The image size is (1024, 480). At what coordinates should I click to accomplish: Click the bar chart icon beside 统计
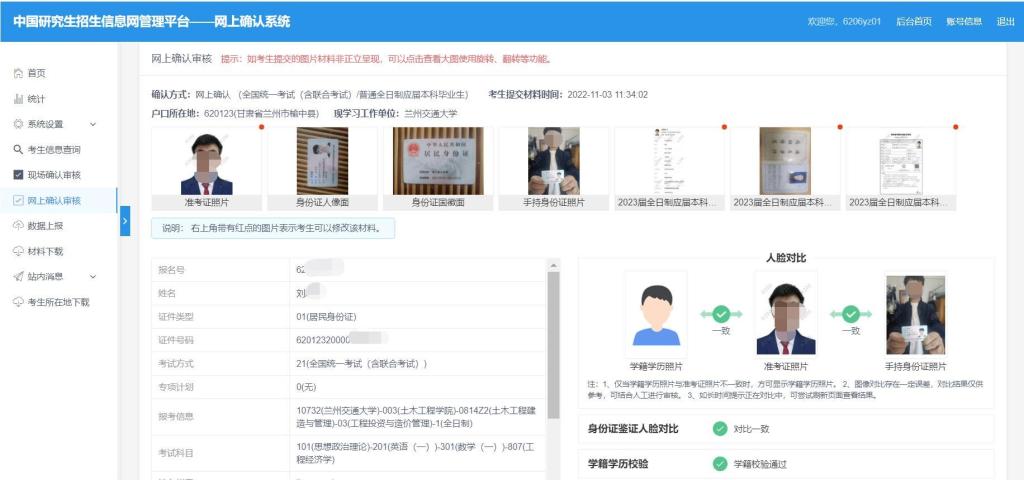[18, 99]
